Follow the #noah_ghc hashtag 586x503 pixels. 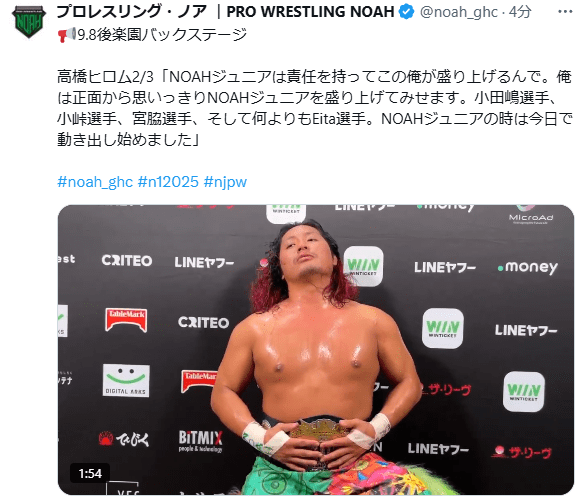95,182
